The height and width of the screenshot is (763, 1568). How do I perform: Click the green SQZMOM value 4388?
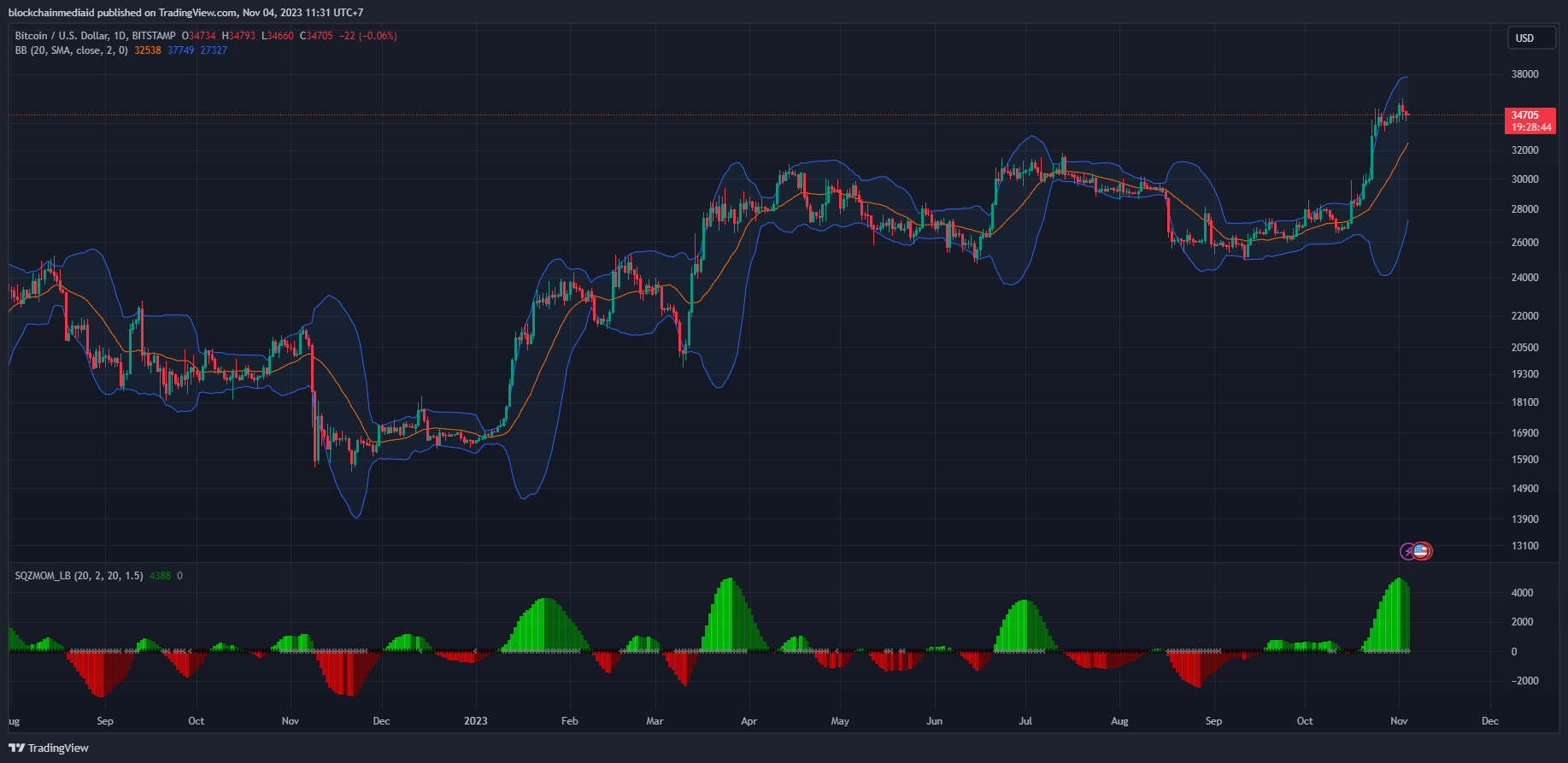(160, 576)
